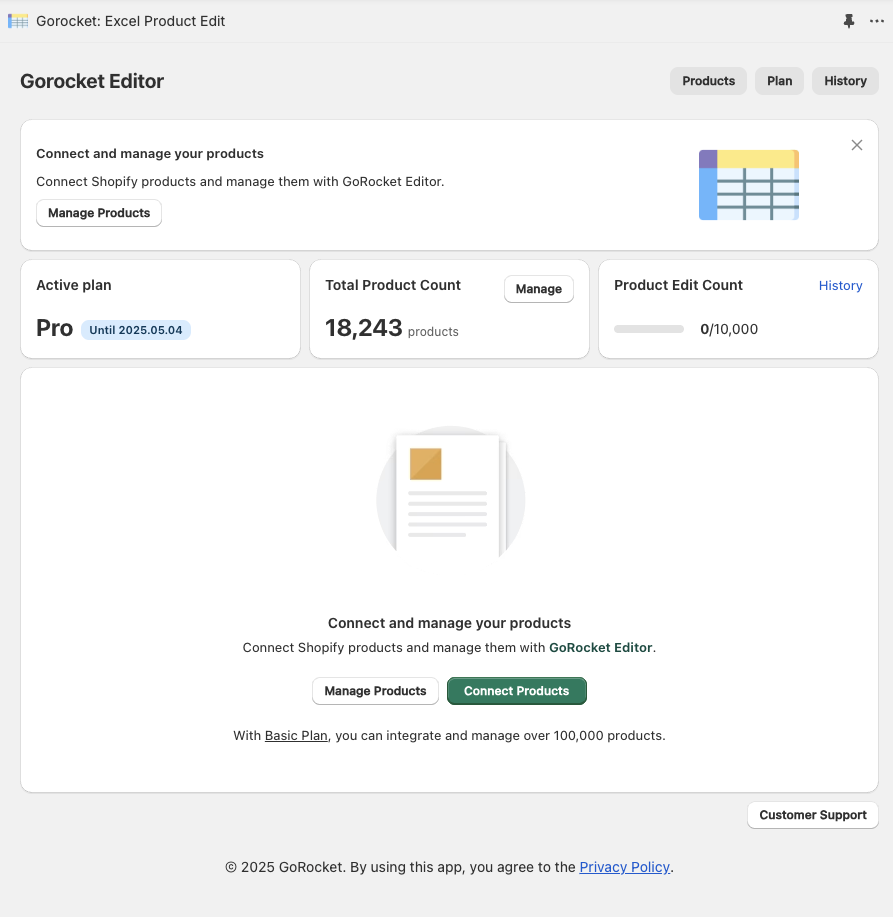Click the document illustration in empty state
The width and height of the screenshot is (893, 917).
click(450, 492)
